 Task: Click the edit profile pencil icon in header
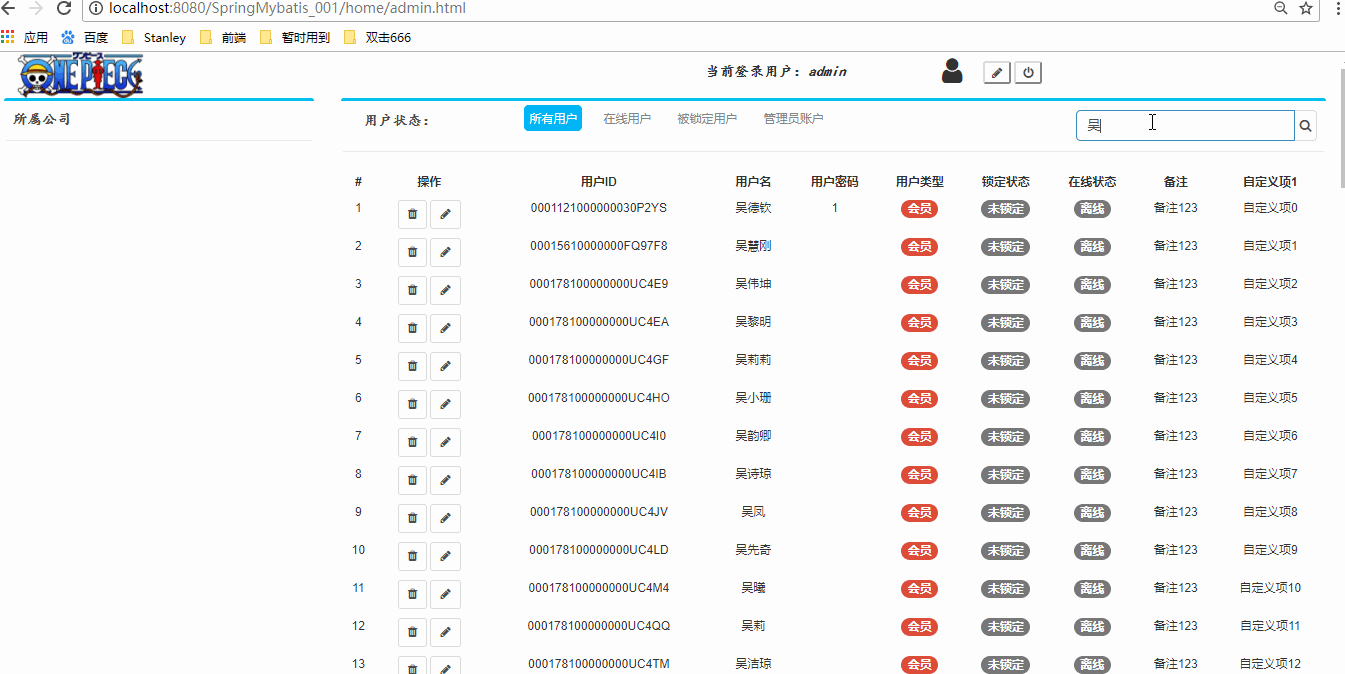coord(996,73)
